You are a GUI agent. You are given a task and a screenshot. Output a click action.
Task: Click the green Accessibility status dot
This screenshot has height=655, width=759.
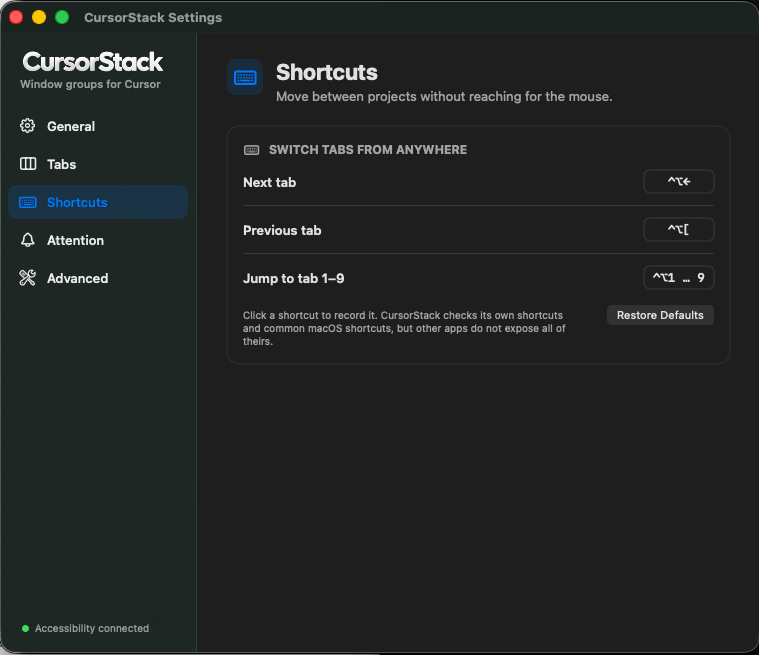click(26, 628)
